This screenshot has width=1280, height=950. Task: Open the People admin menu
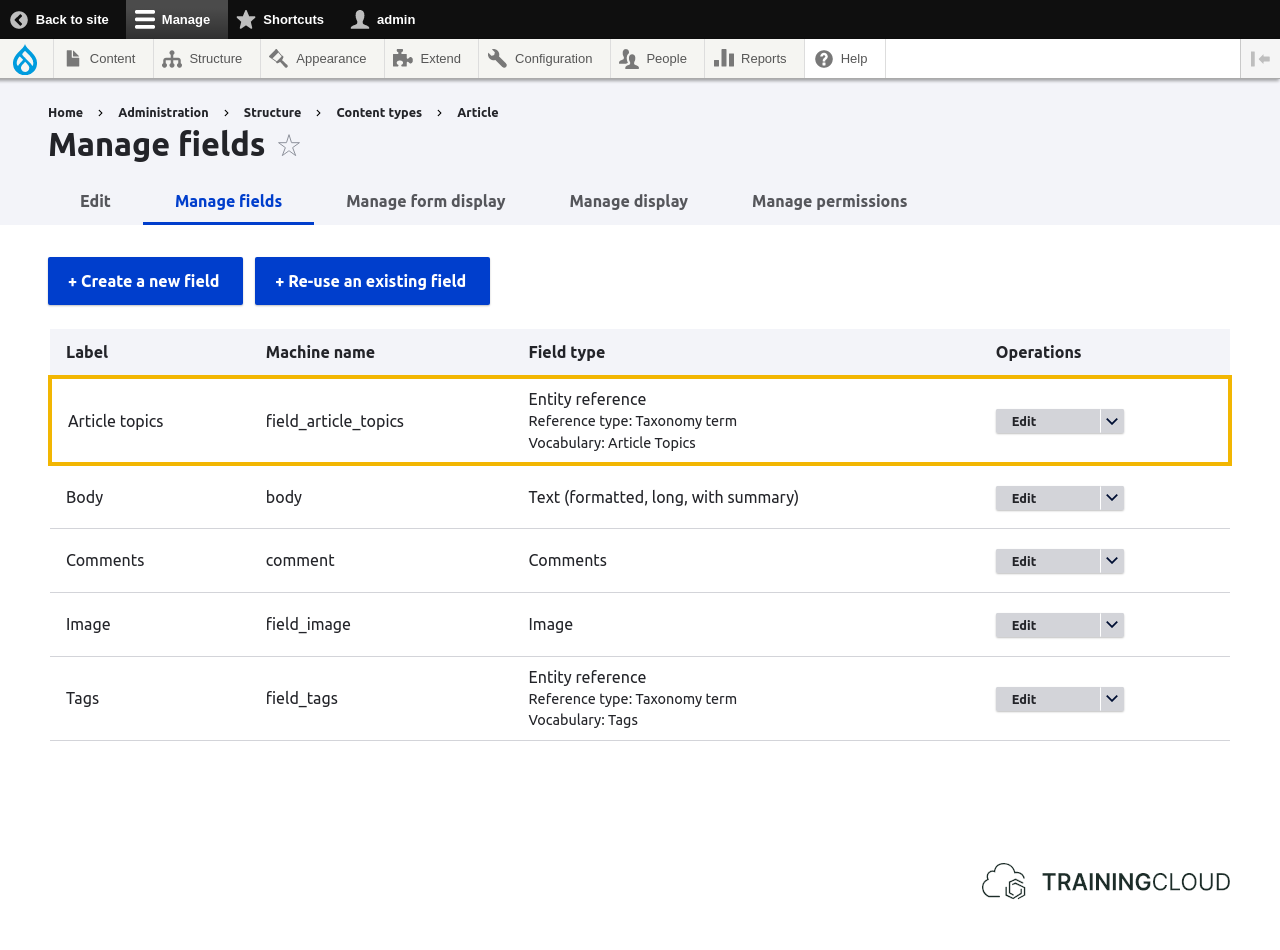pos(657,59)
